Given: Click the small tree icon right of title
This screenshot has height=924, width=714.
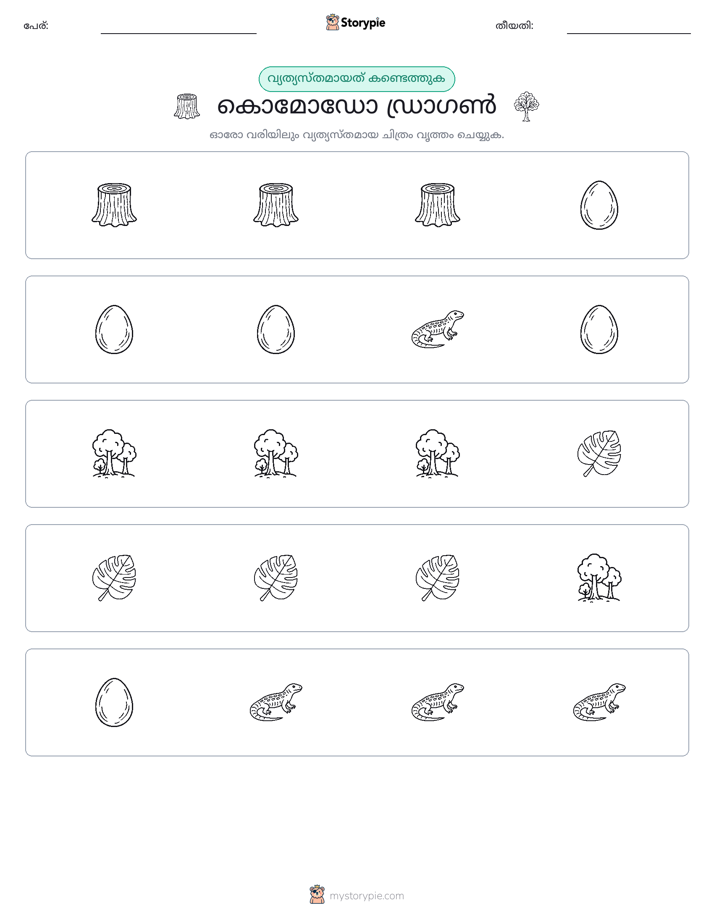Looking at the screenshot, I should coord(526,106).
